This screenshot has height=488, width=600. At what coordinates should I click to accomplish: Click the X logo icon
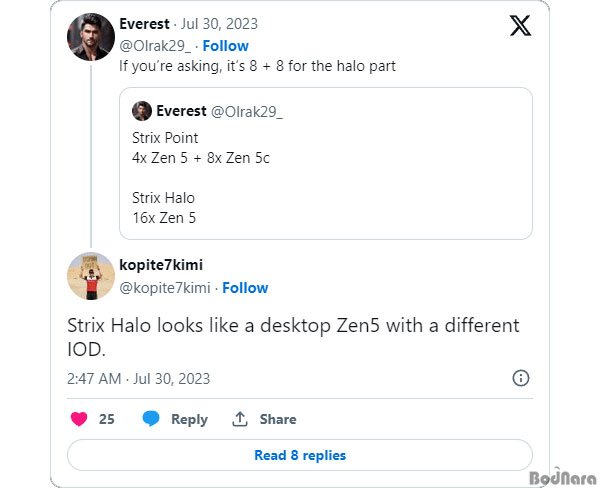[520, 26]
